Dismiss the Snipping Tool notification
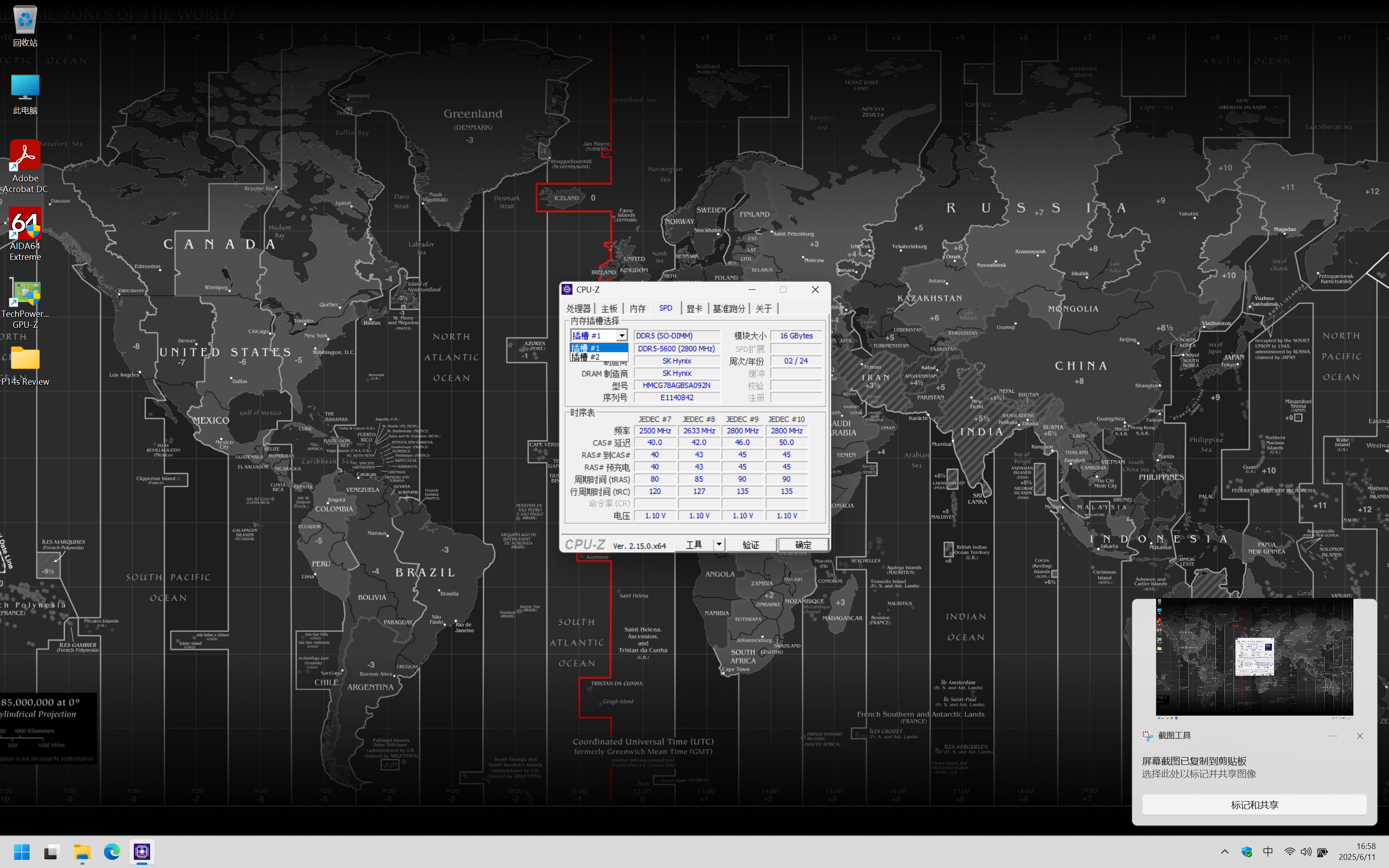This screenshot has width=1389, height=868. [x=1360, y=736]
